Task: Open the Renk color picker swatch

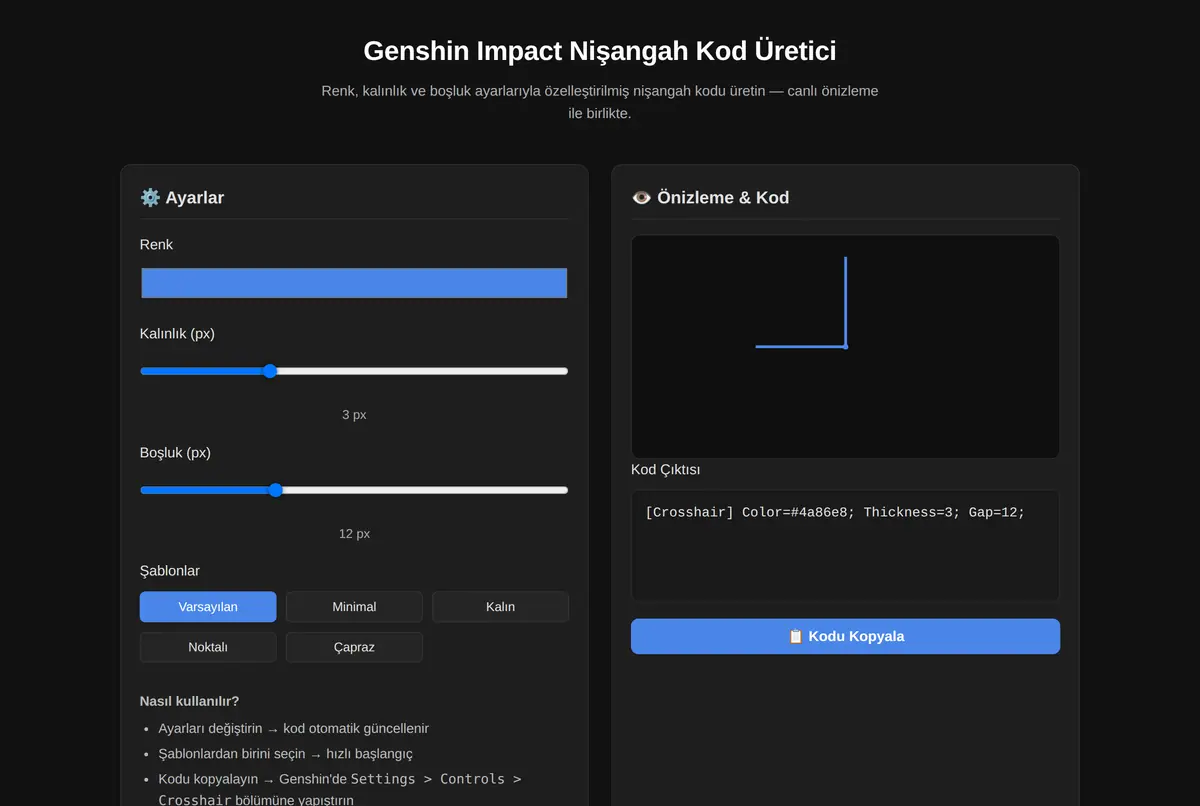Action: (354, 283)
